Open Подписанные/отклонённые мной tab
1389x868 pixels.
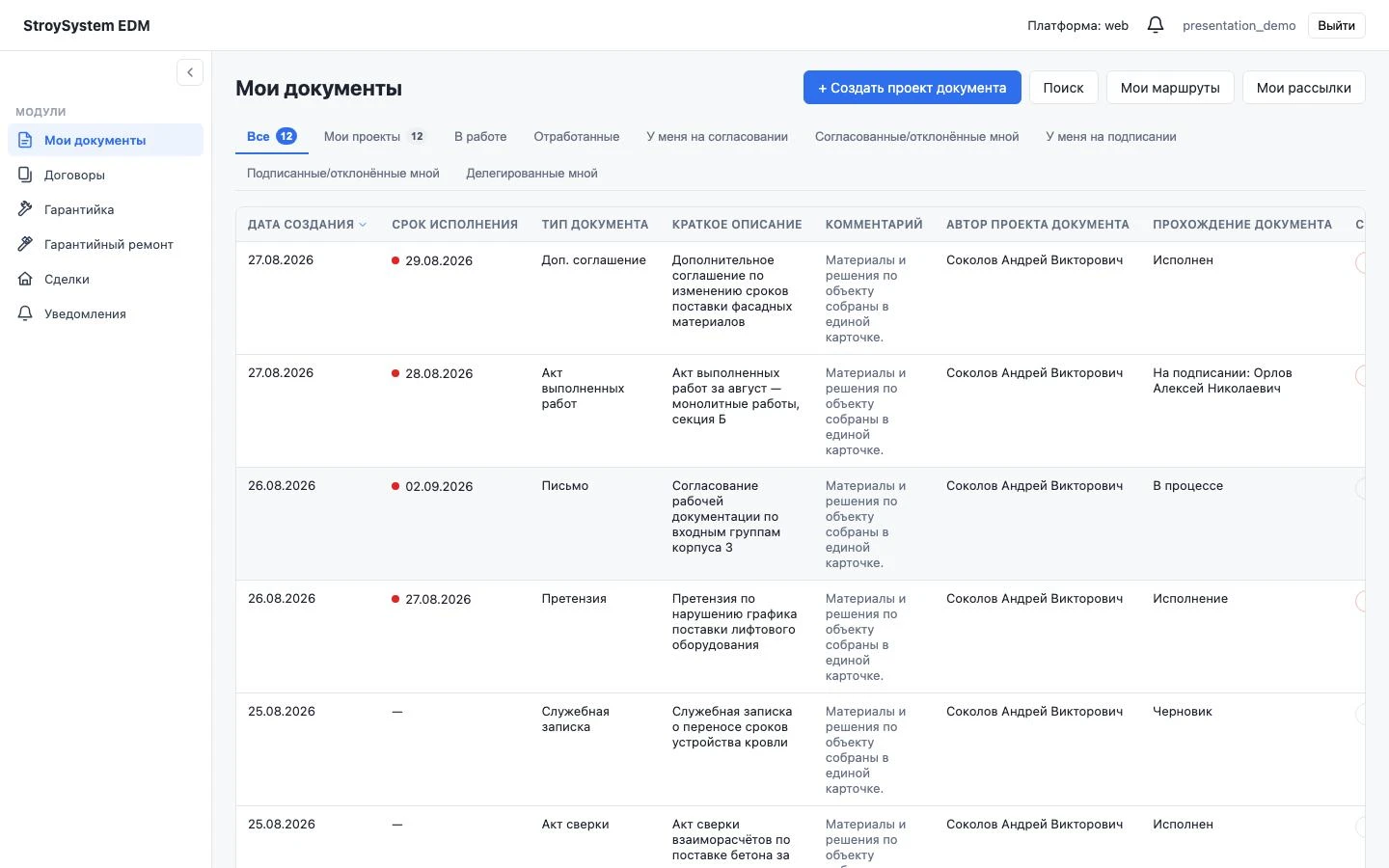click(343, 173)
